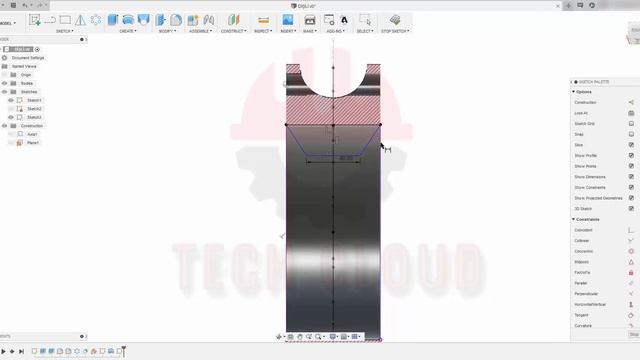Viewport: 640px width, 360px height.
Task: Select the Fillet modify icon
Action: [x=176, y=20]
